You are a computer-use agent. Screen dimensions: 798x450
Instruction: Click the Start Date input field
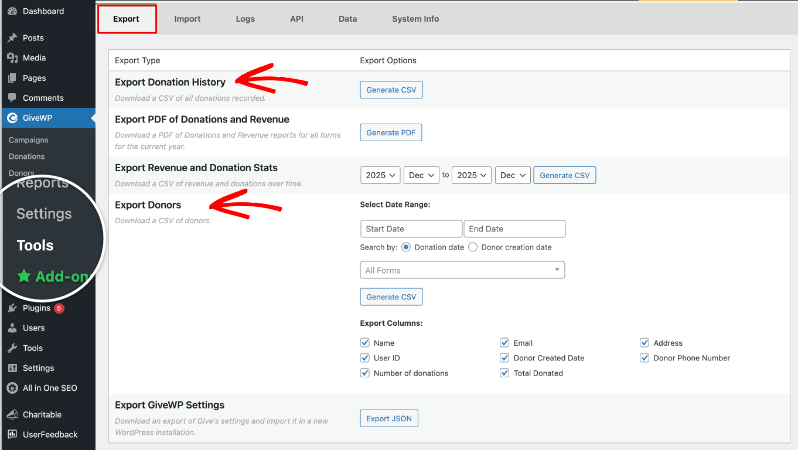(x=411, y=229)
